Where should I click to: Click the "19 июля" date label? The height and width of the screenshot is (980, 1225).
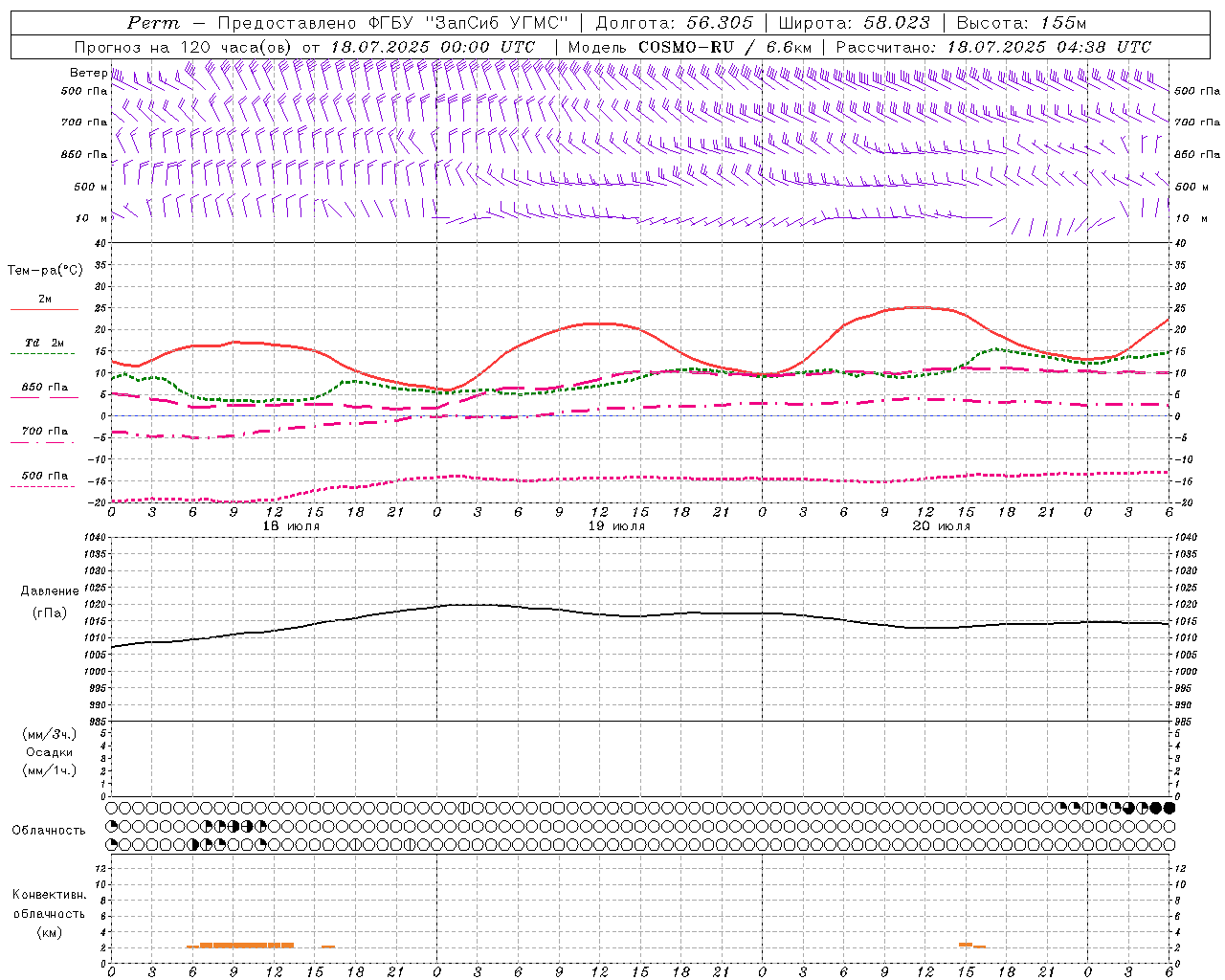pyautogui.click(x=616, y=526)
